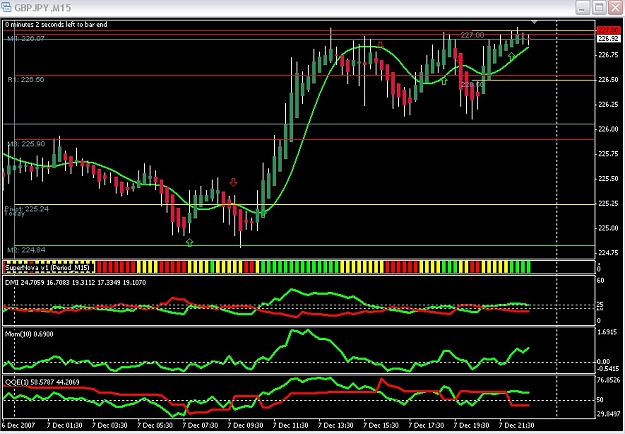Click 225.50 on the price axis

point(608,179)
